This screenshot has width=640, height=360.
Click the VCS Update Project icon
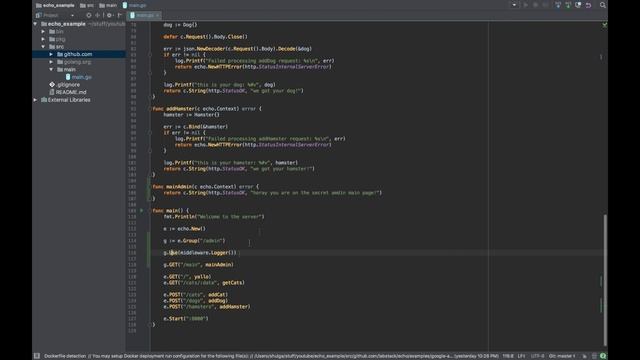[558, 5]
